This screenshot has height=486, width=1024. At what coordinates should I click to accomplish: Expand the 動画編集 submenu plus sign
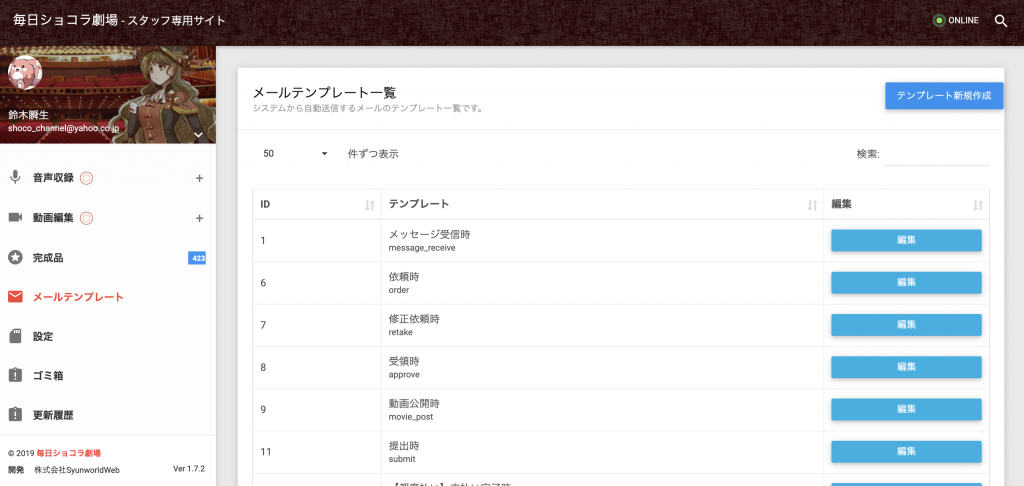tap(199, 218)
